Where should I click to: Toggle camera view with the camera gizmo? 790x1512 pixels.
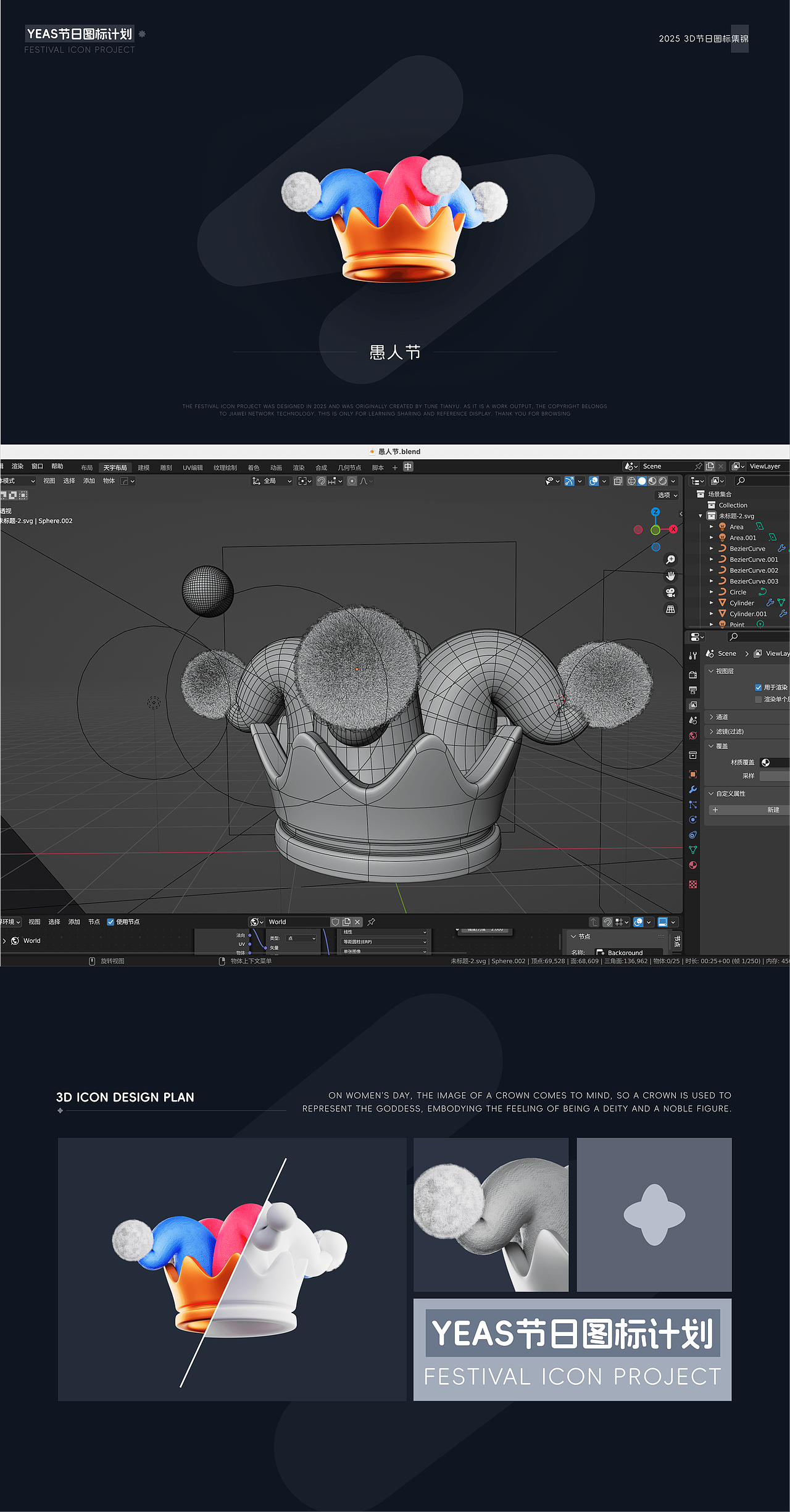click(670, 593)
